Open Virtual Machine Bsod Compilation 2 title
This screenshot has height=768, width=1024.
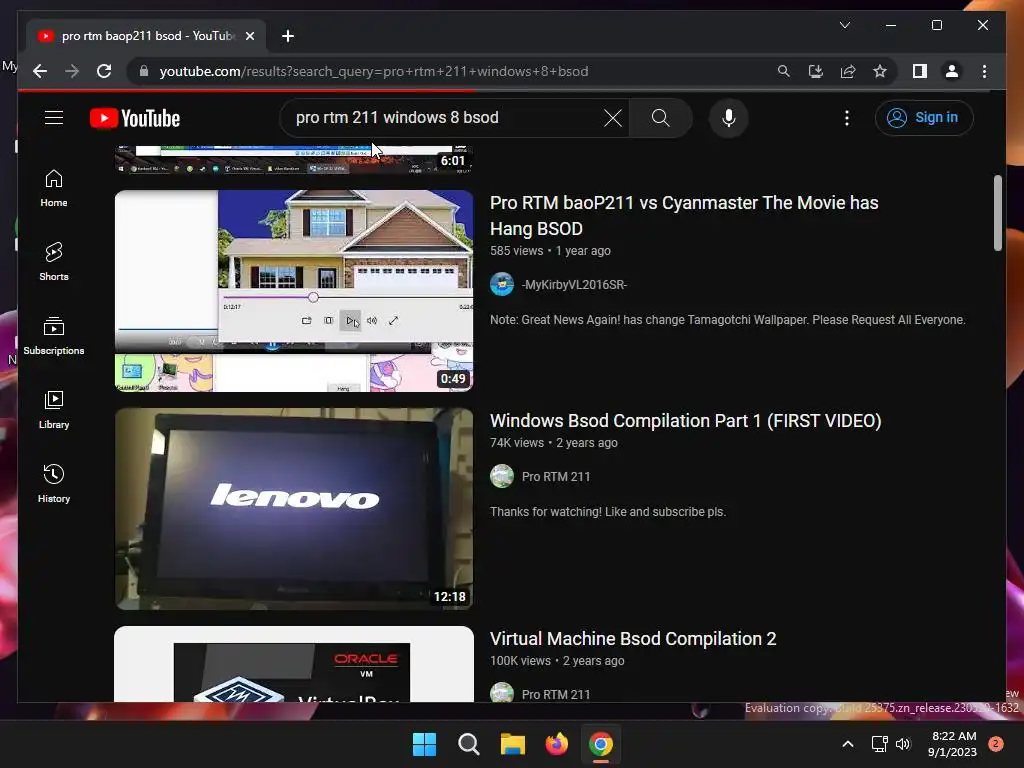pos(633,639)
